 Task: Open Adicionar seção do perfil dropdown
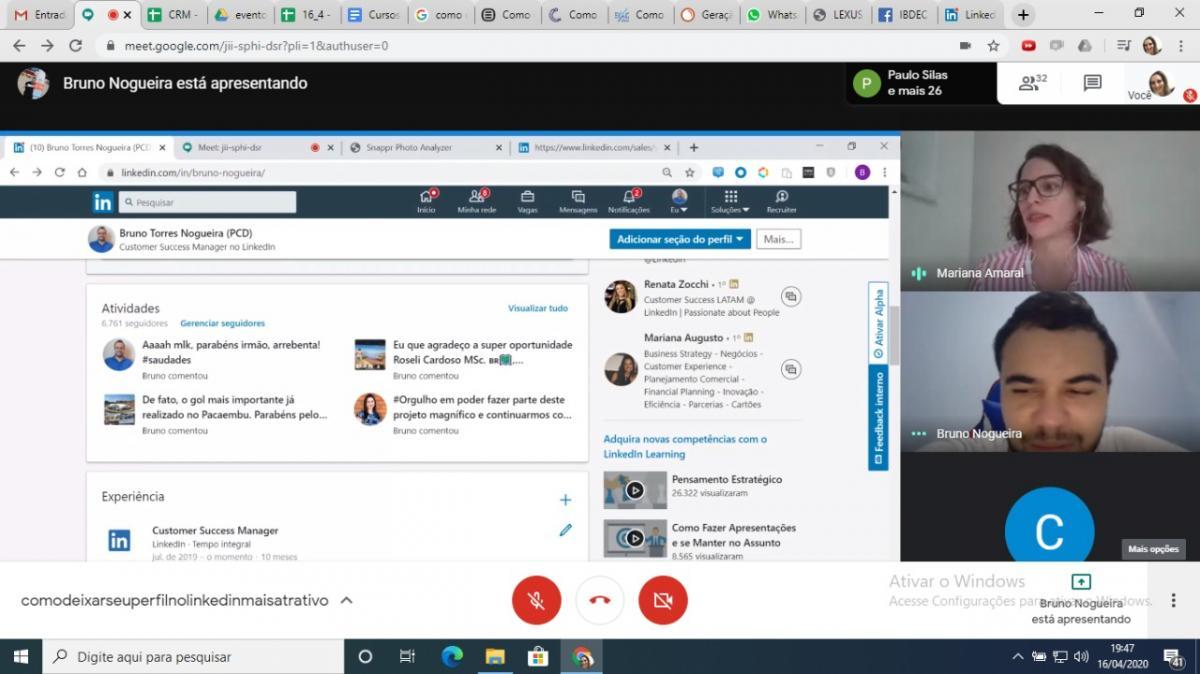tap(680, 239)
